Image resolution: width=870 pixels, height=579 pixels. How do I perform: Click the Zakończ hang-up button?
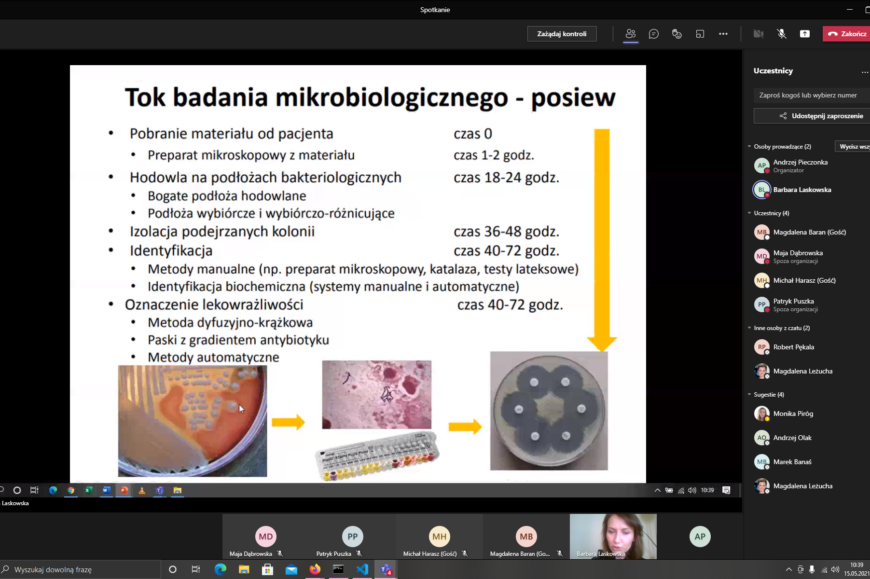pyautogui.click(x=846, y=34)
